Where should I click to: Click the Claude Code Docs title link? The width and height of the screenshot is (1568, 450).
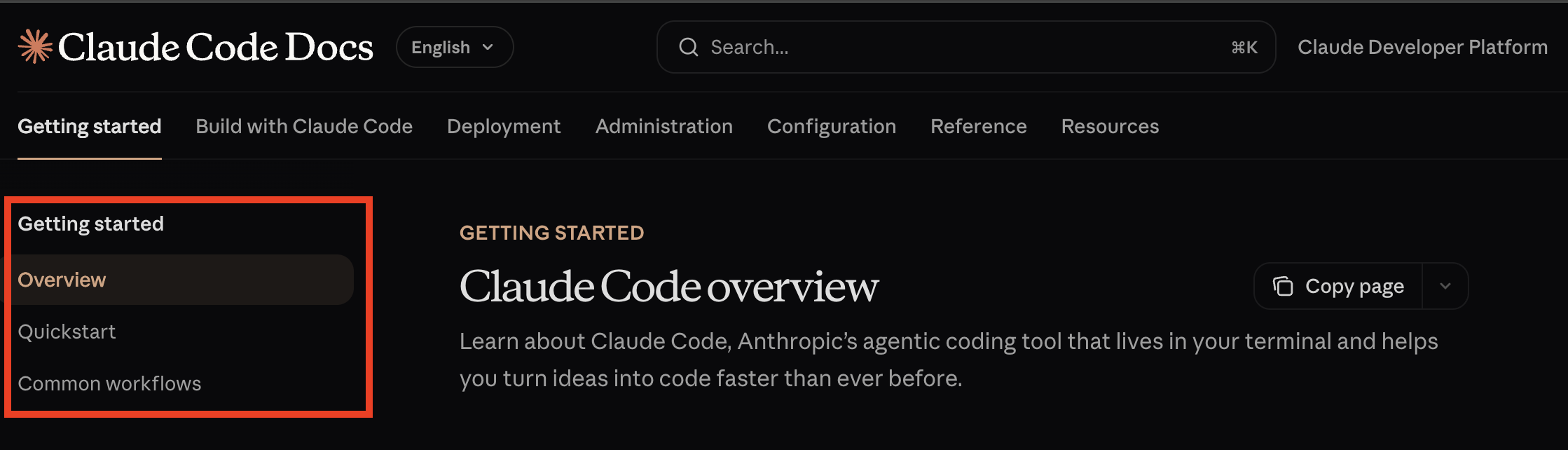[216, 47]
